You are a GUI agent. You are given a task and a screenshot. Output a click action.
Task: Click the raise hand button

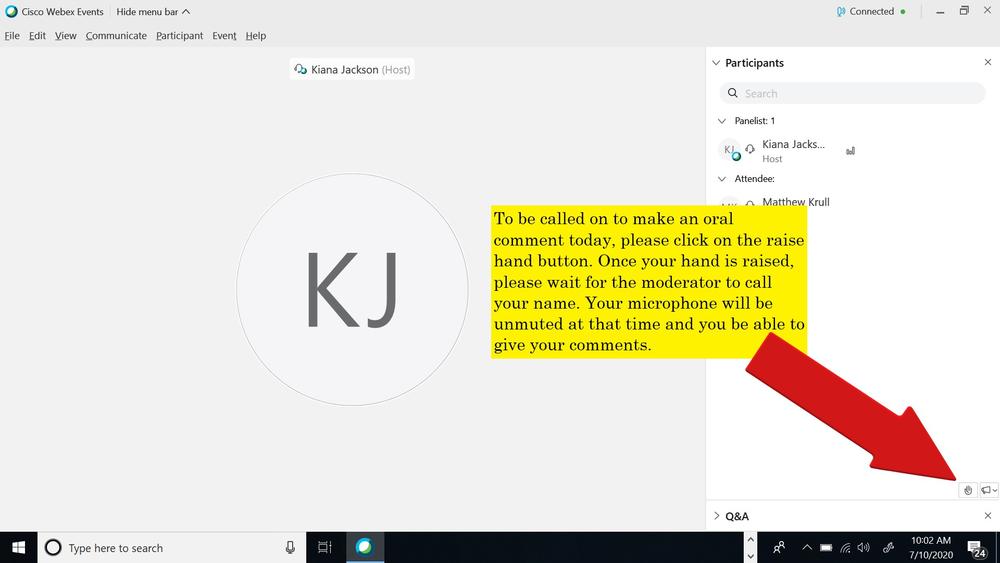click(x=967, y=490)
